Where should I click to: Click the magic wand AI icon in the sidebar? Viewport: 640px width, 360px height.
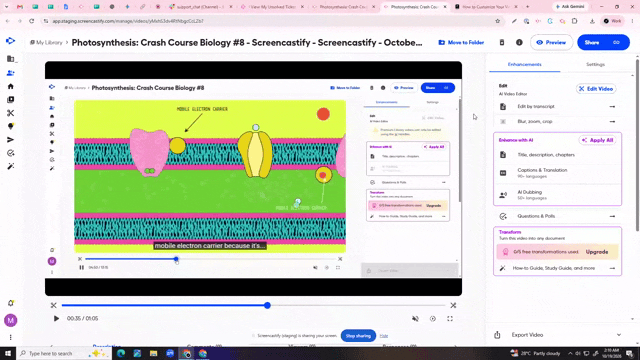11,166
